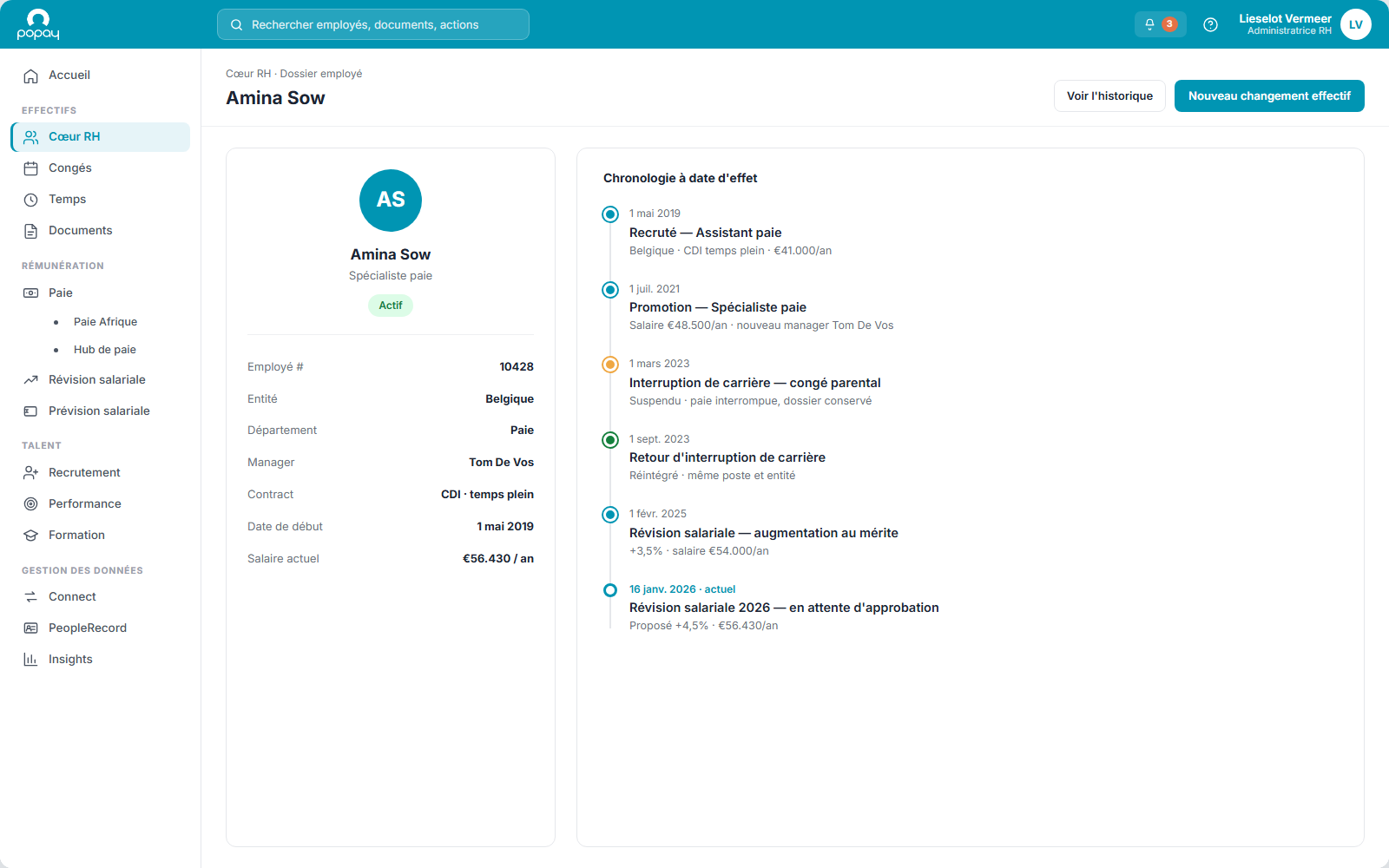The image size is (1389, 868).
Task: Click the Recrutement add-user icon
Action: [31, 473]
